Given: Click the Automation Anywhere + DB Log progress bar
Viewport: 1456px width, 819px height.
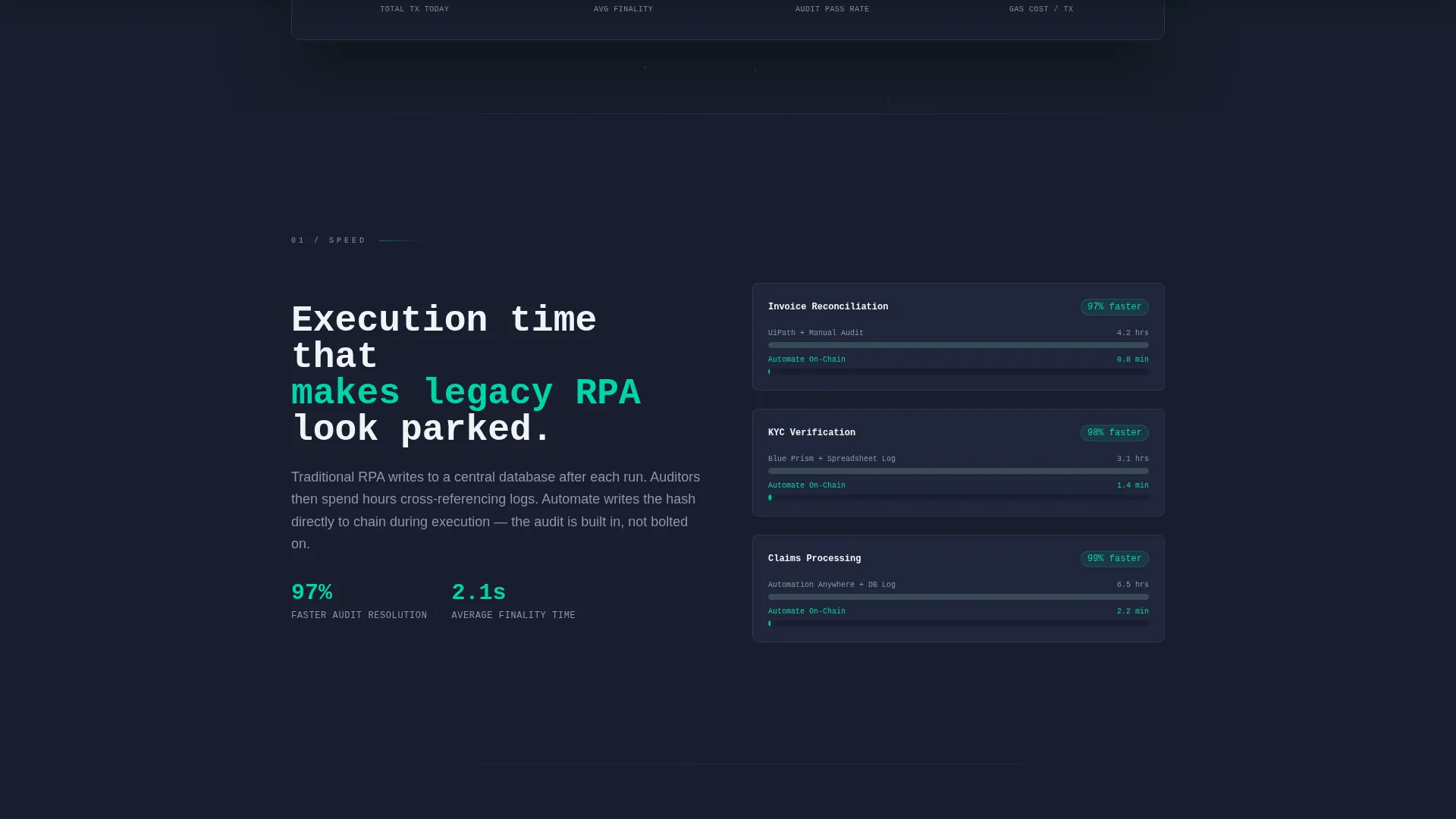Looking at the screenshot, I should (959, 597).
